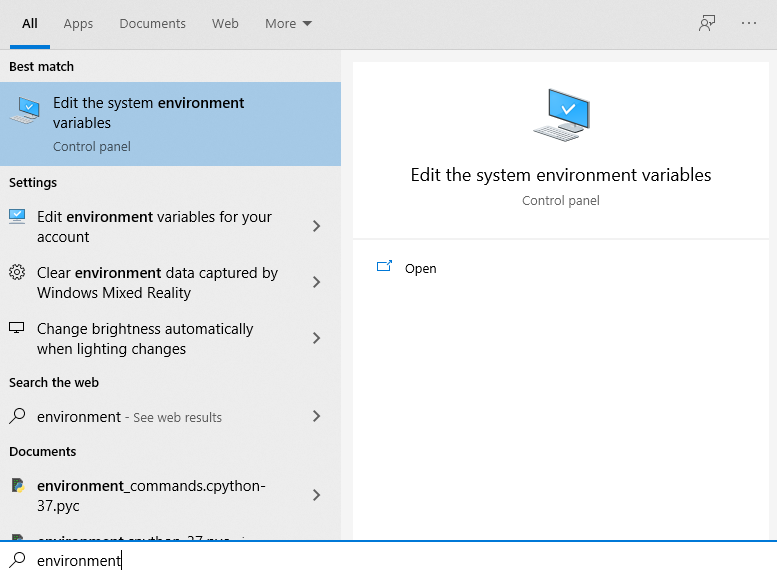Expand arrow for environment web results
The height and width of the screenshot is (577, 777).
317,416
